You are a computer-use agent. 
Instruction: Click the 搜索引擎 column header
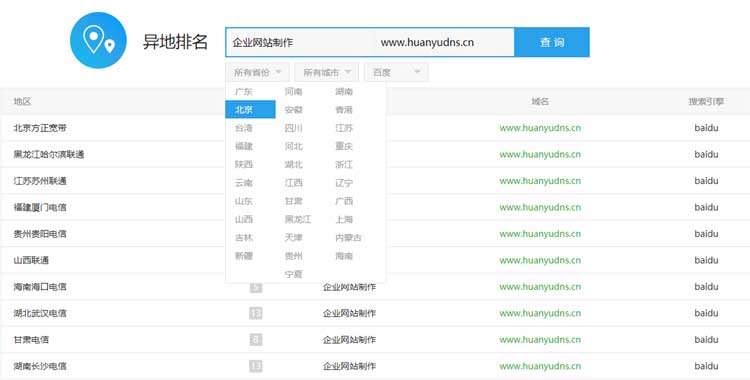coord(706,101)
